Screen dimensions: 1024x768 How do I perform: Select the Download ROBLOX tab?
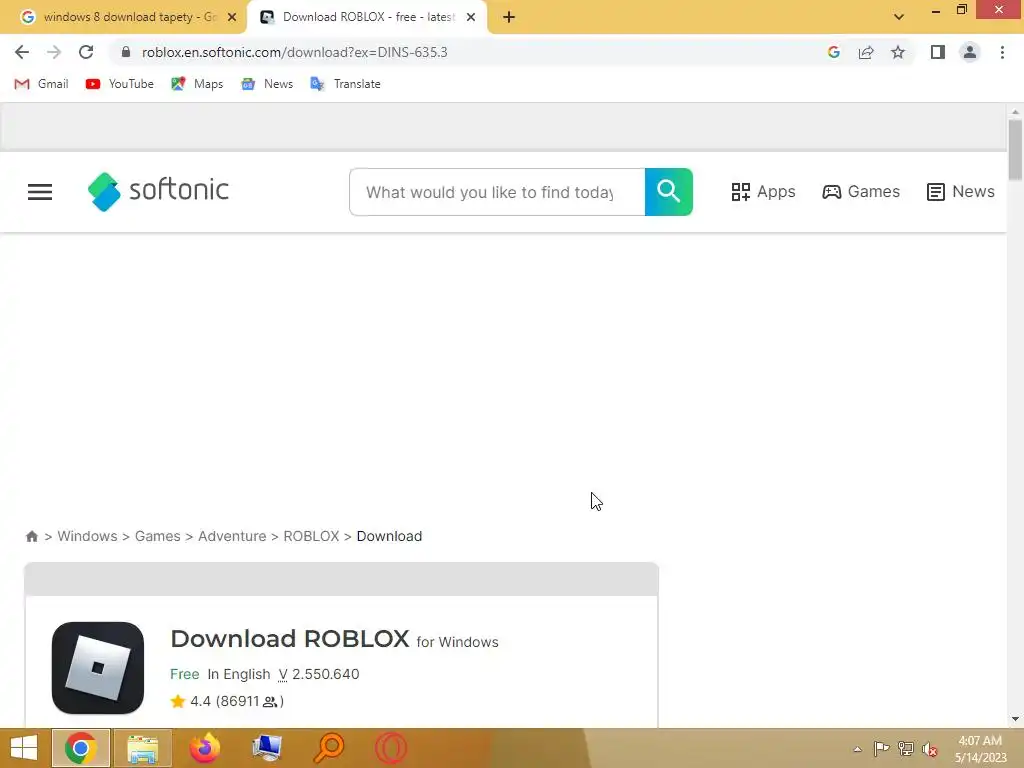tap(367, 17)
